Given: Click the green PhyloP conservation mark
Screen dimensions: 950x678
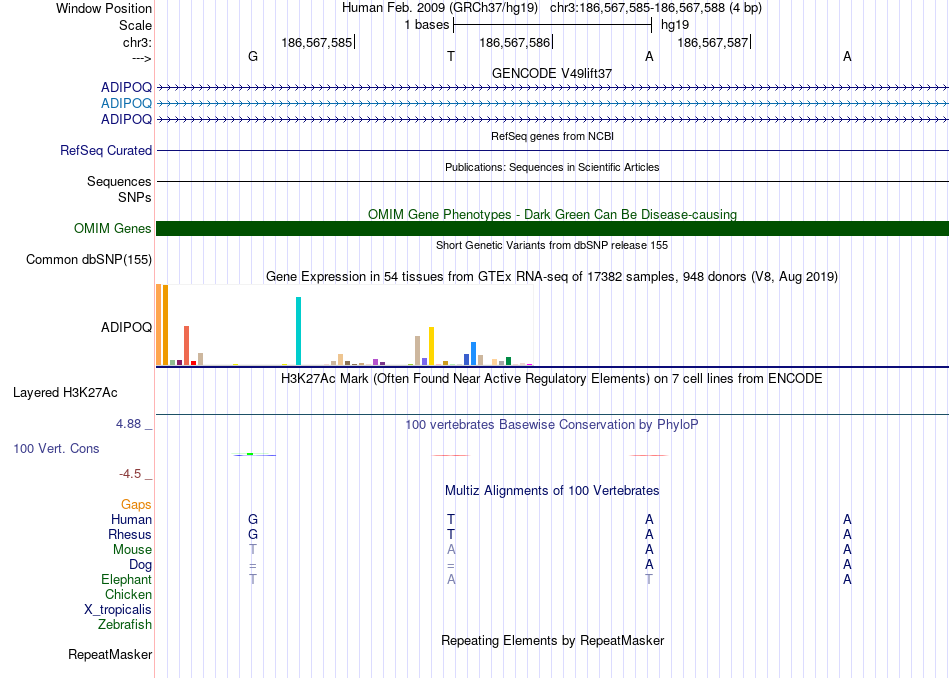Looking at the screenshot, I should point(250,454).
